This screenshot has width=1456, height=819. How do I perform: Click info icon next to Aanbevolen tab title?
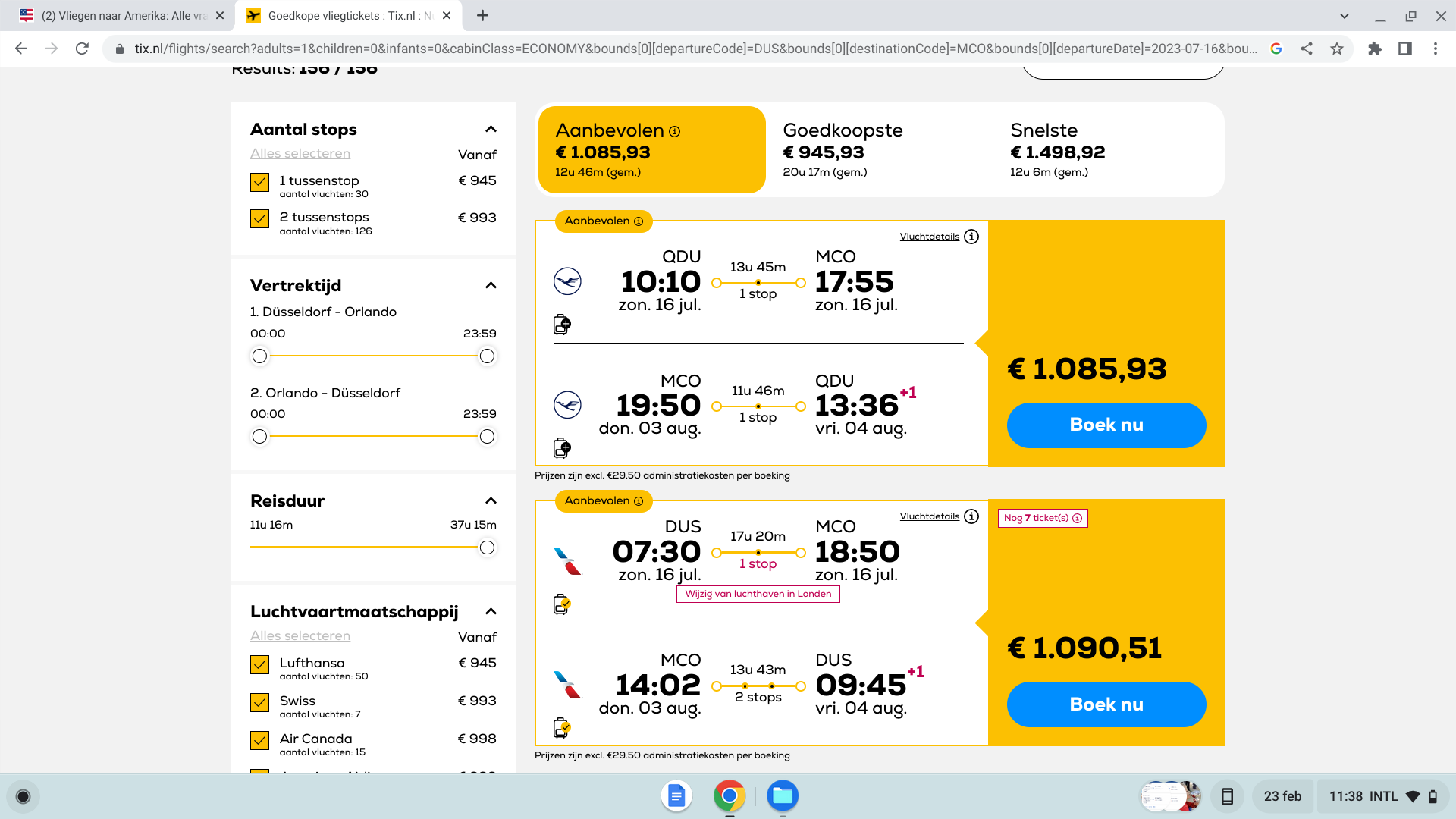[x=674, y=131]
